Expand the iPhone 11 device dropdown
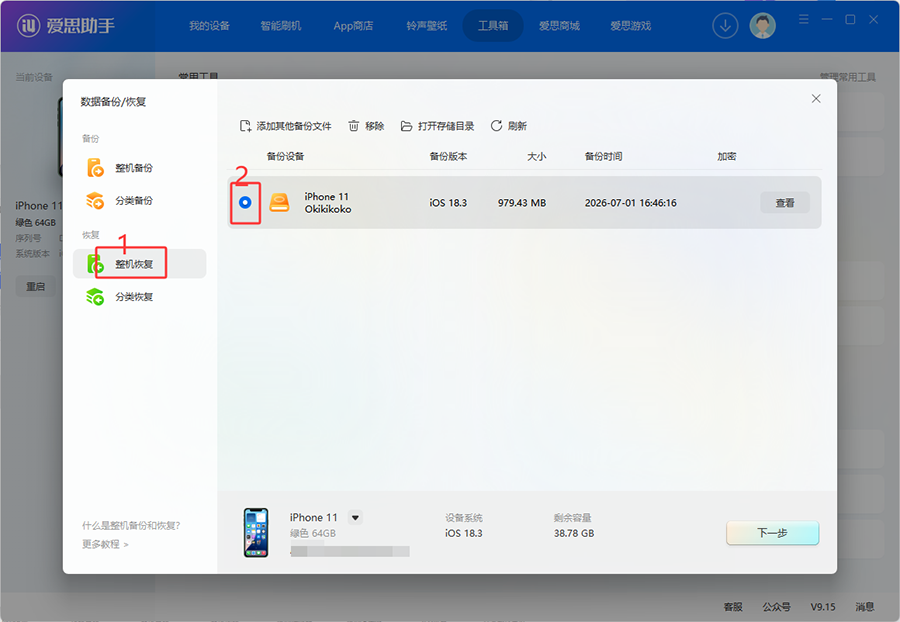Image resolution: width=900 pixels, height=622 pixels. pyautogui.click(x=355, y=518)
